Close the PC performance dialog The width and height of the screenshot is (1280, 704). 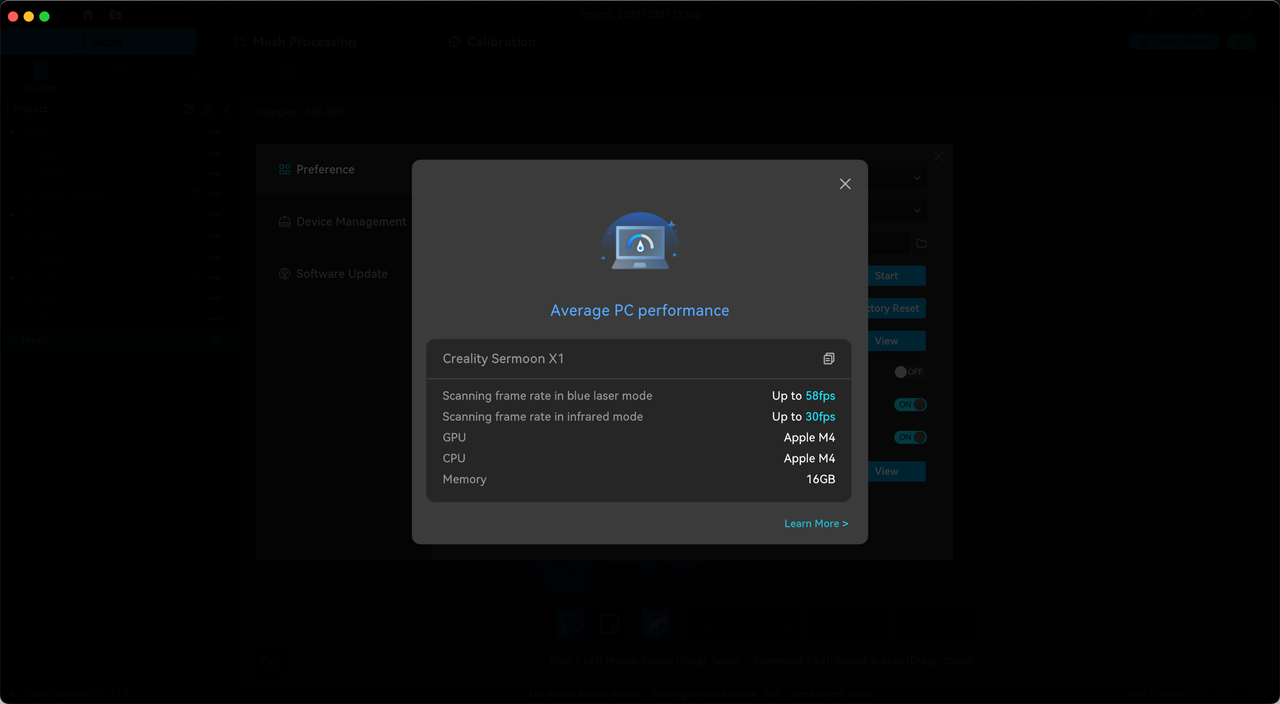coord(845,184)
